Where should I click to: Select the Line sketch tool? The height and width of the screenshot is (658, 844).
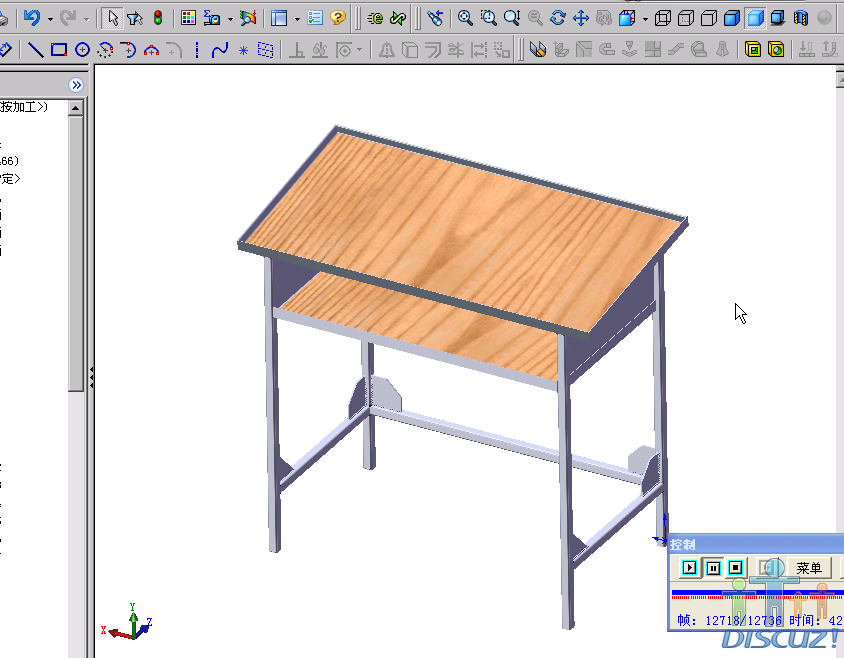pos(36,50)
